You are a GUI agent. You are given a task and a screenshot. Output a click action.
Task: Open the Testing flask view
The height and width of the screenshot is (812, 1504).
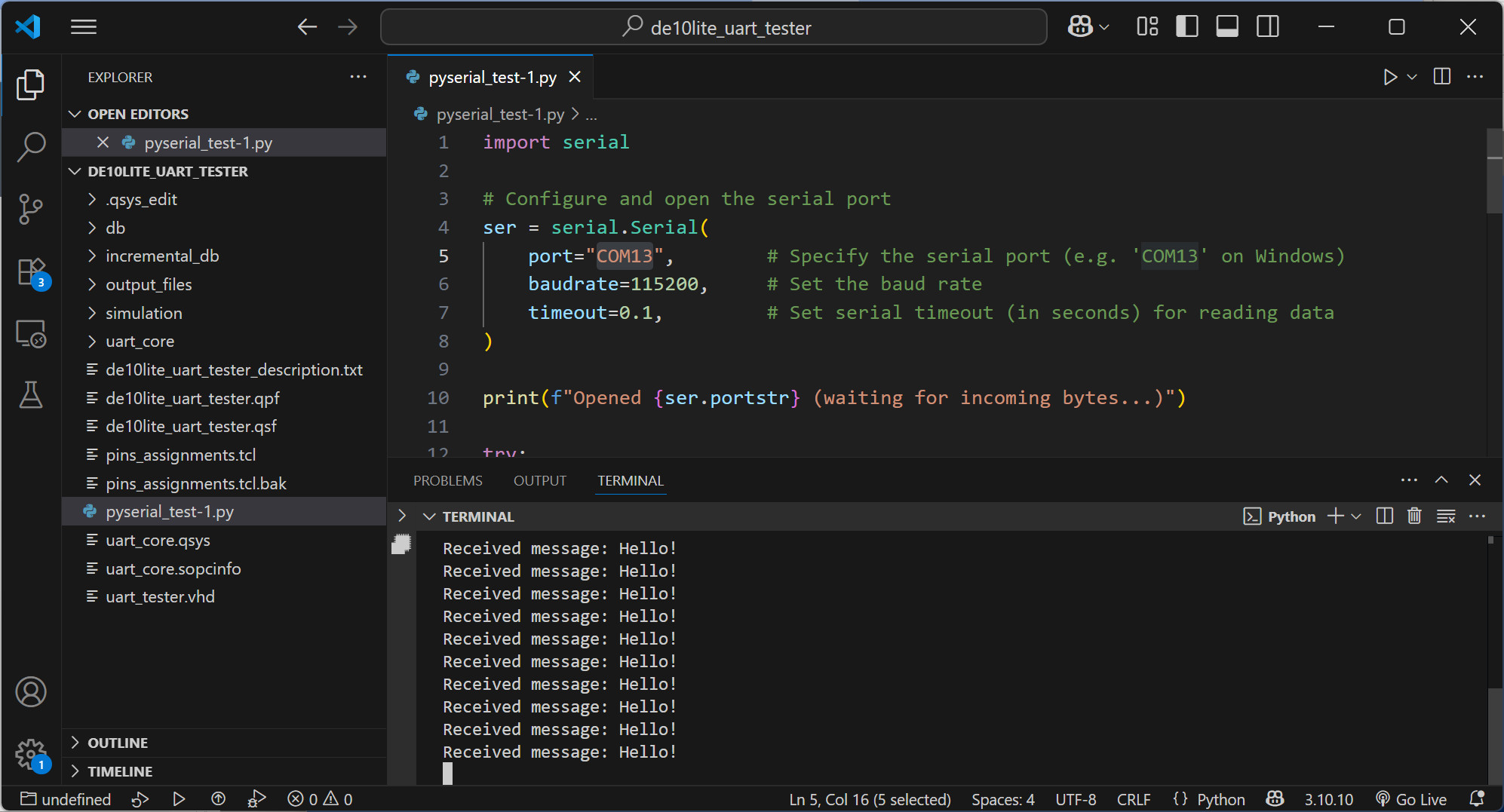[x=31, y=394]
